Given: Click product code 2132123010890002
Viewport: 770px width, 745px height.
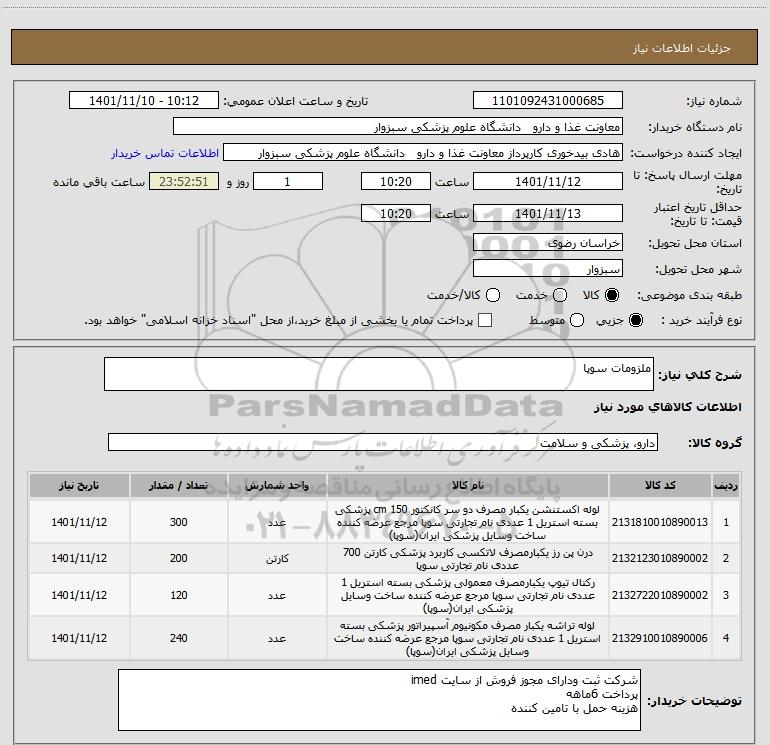Looking at the screenshot, I should tap(660, 558).
